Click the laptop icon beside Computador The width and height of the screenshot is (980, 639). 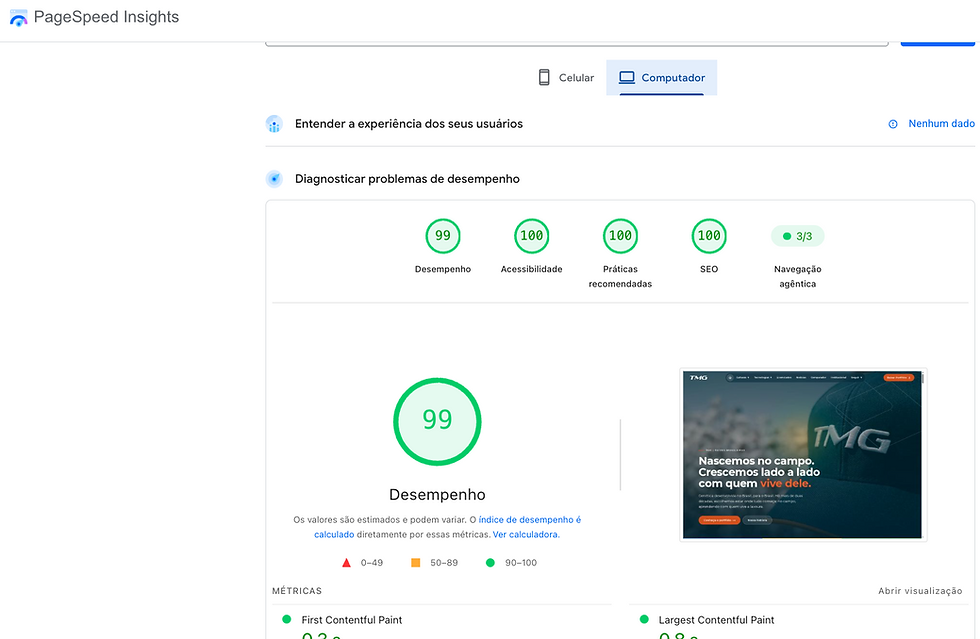[626, 78]
